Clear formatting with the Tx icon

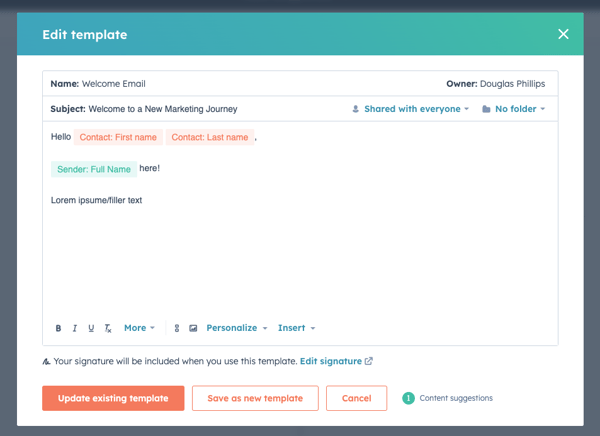108,328
